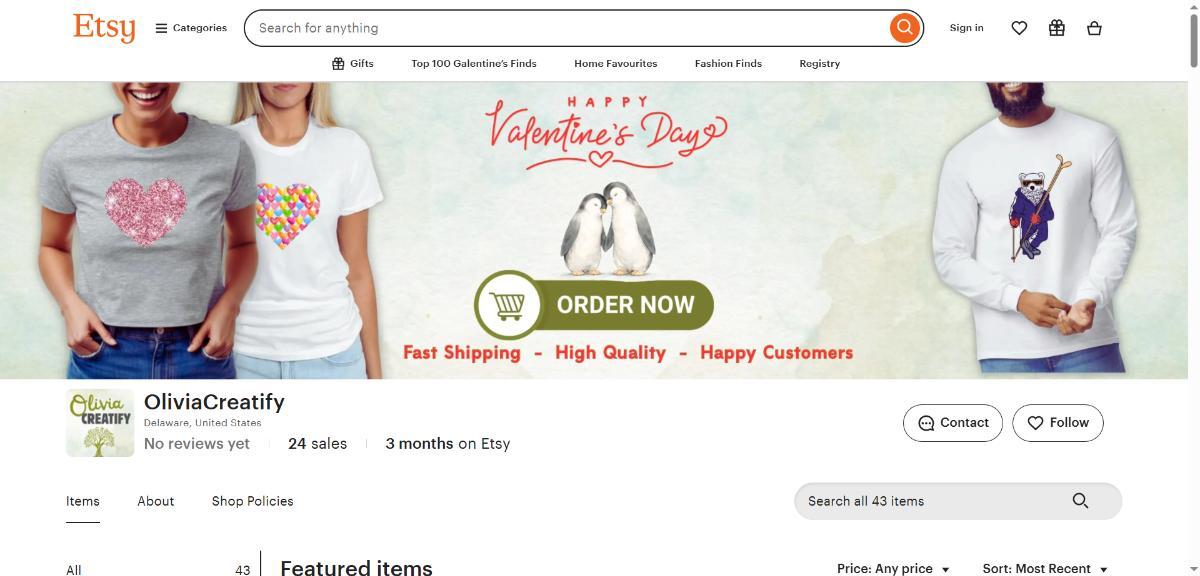Click the Search for anything field
This screenshot has height=576, width=1200.
(567, 28)
